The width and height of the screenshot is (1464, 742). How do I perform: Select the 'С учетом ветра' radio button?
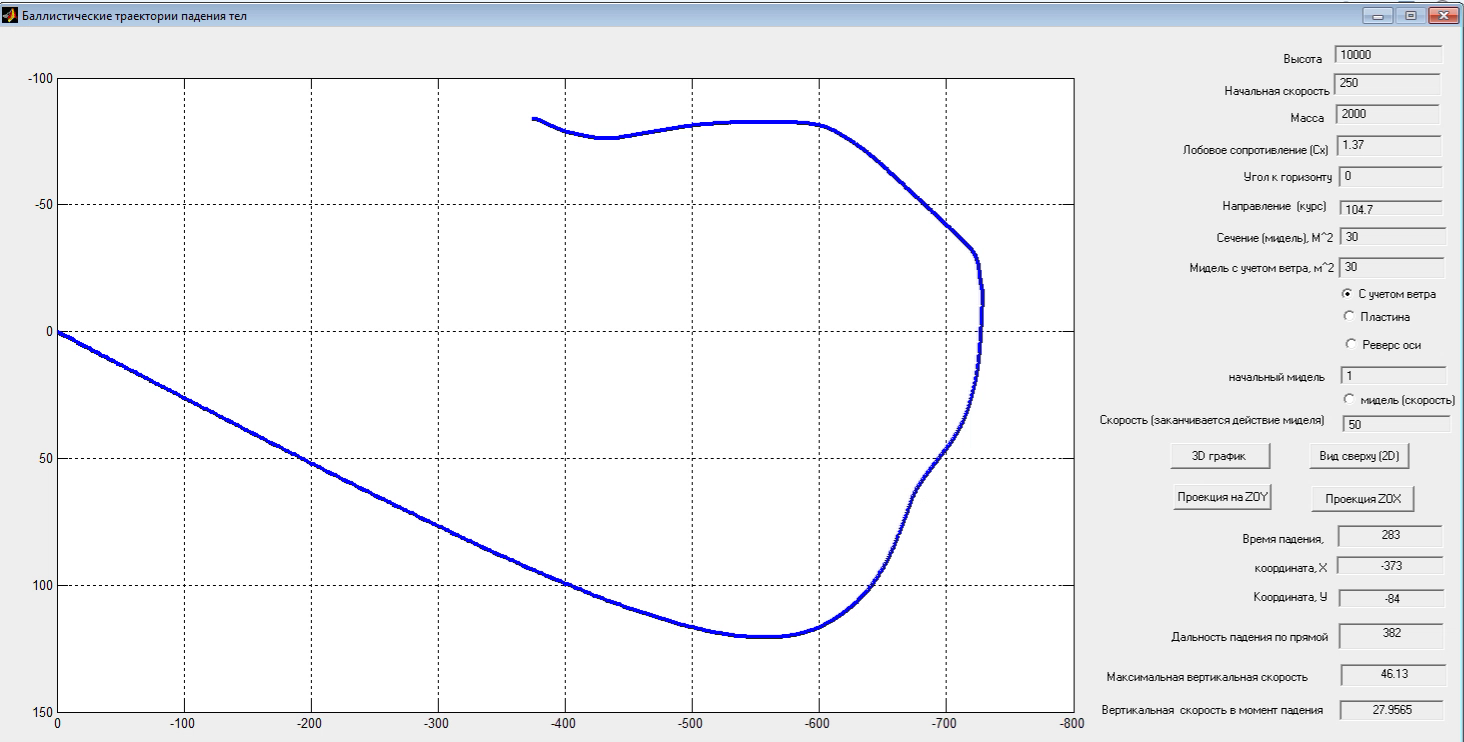pyautogui.click(x=1347, y=294)
